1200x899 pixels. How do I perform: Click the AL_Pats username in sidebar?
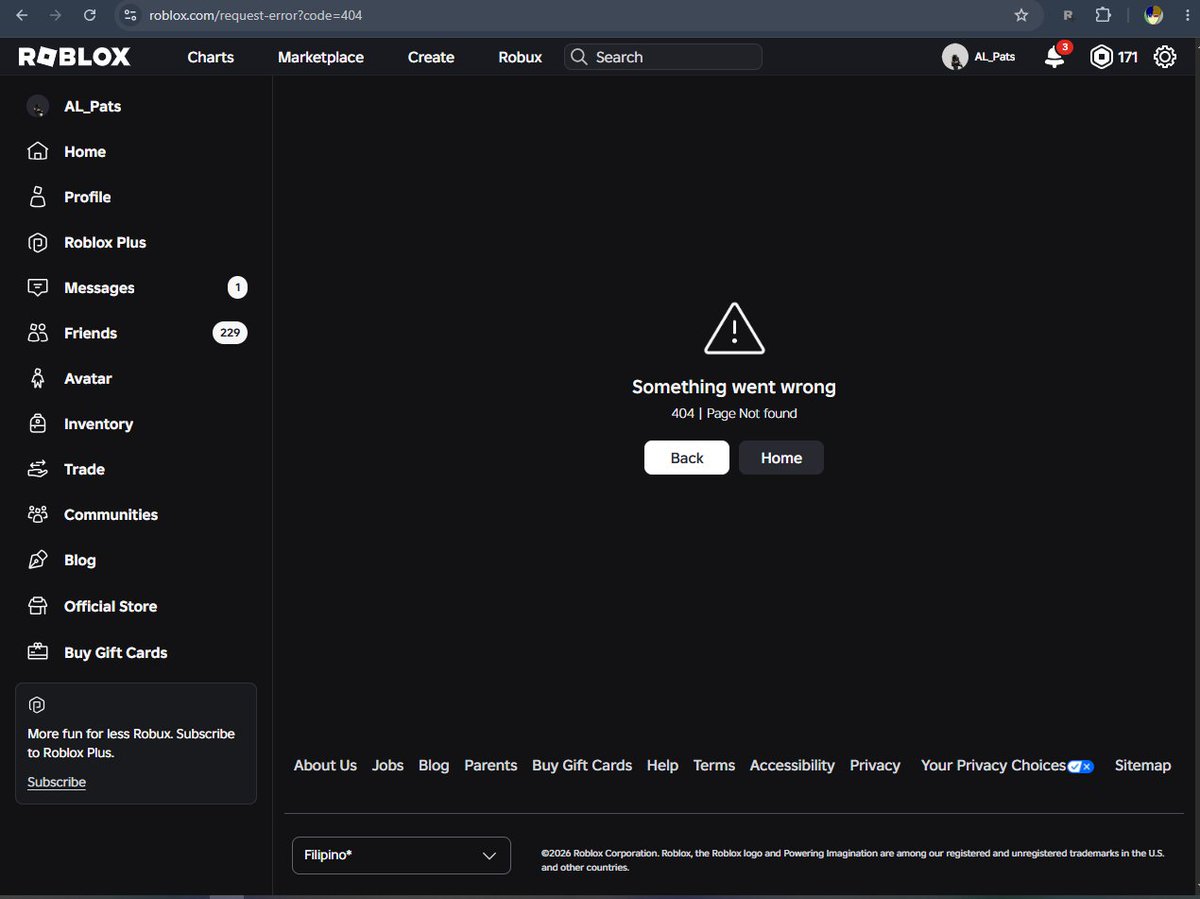[x=93, y=106]
